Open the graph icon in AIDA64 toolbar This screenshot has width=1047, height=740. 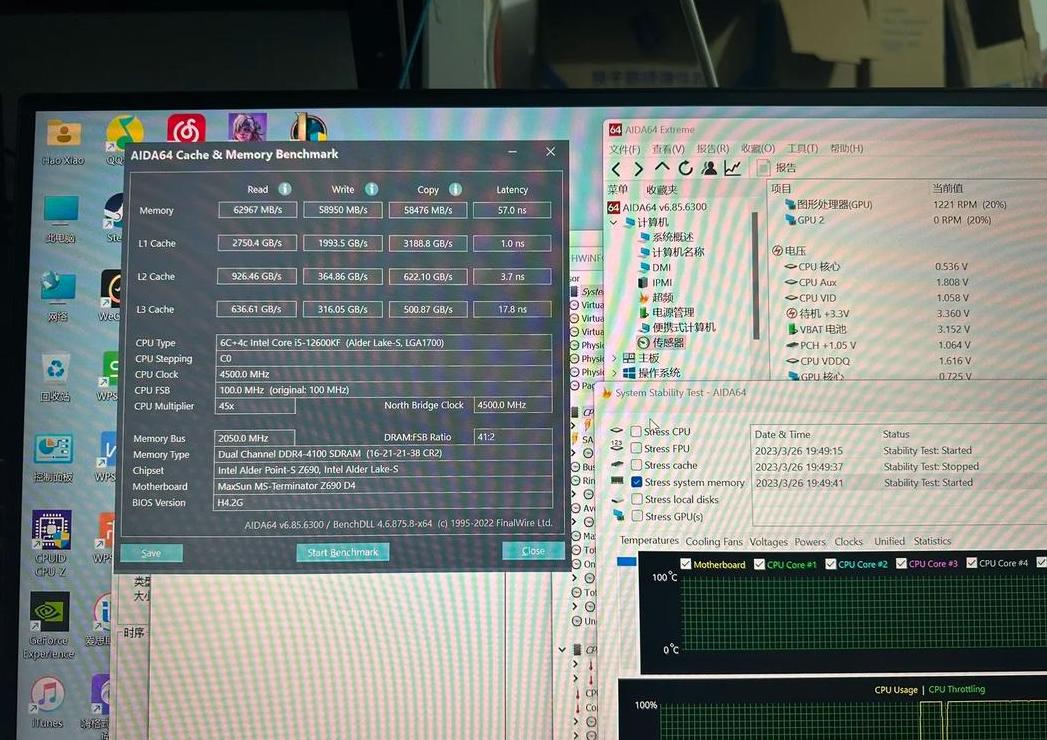pos(732,167)
